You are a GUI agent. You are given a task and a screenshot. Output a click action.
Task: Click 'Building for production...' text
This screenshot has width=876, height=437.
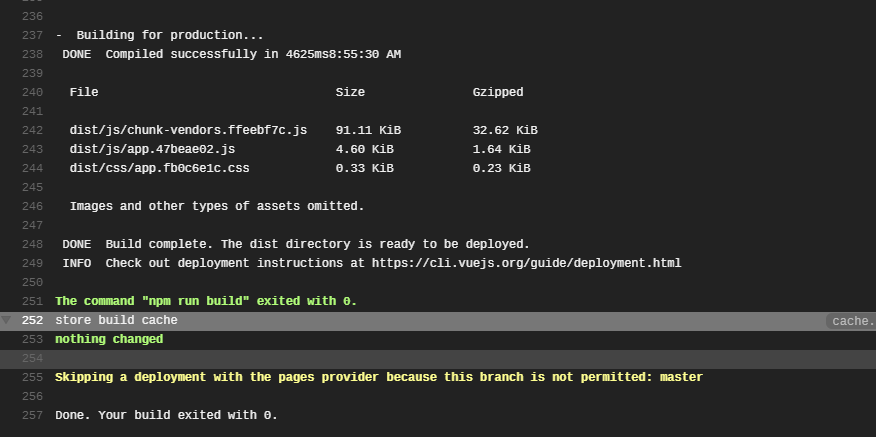pyautogui.click(x=170, y=35)
